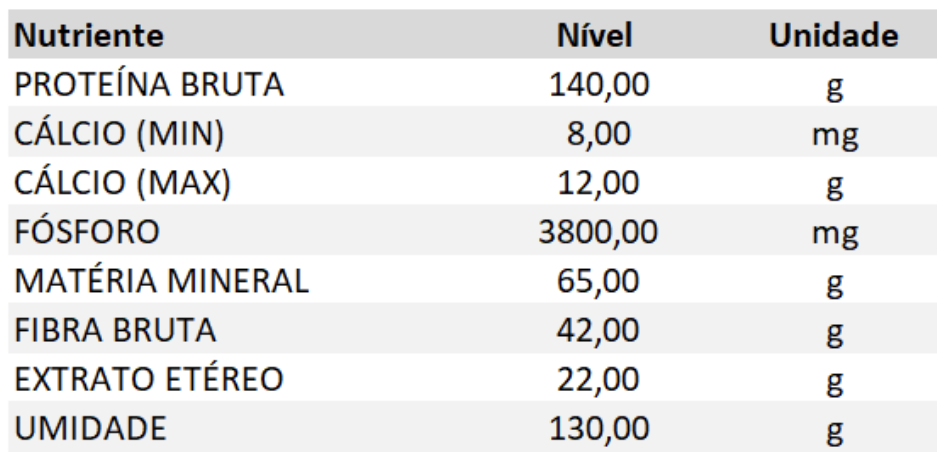This screenshot has height=462, width=944.
Task: Select the FIBRA BRUTA cell
Action: pos(115,331)
